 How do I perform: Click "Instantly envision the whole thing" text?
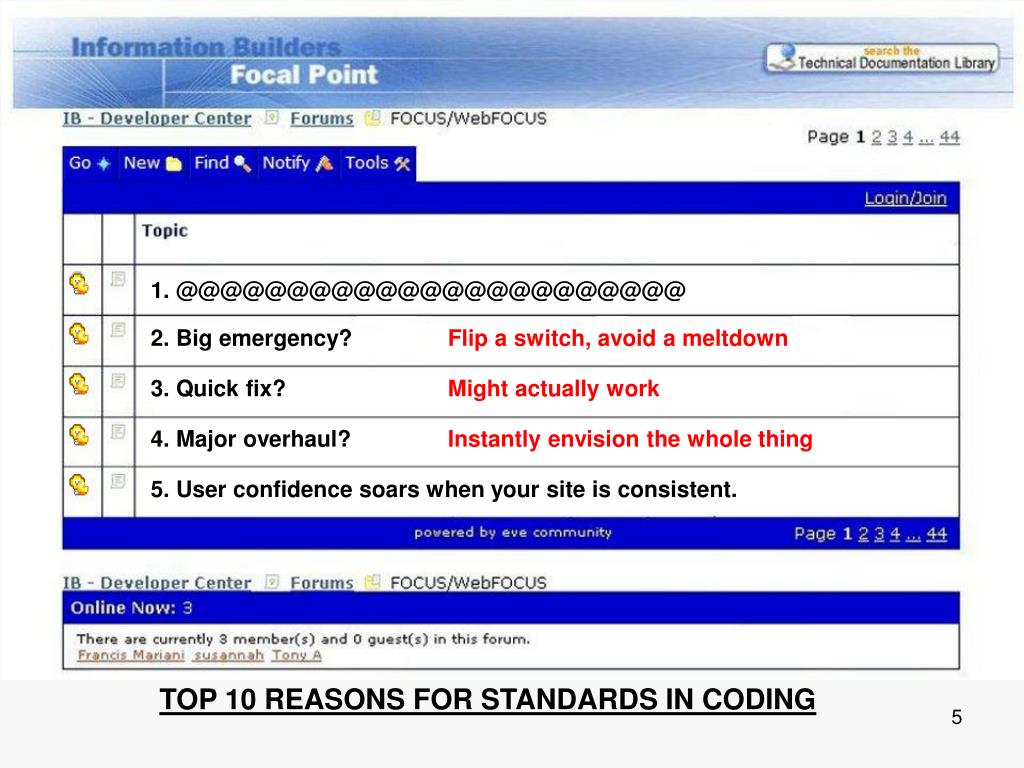630,439
